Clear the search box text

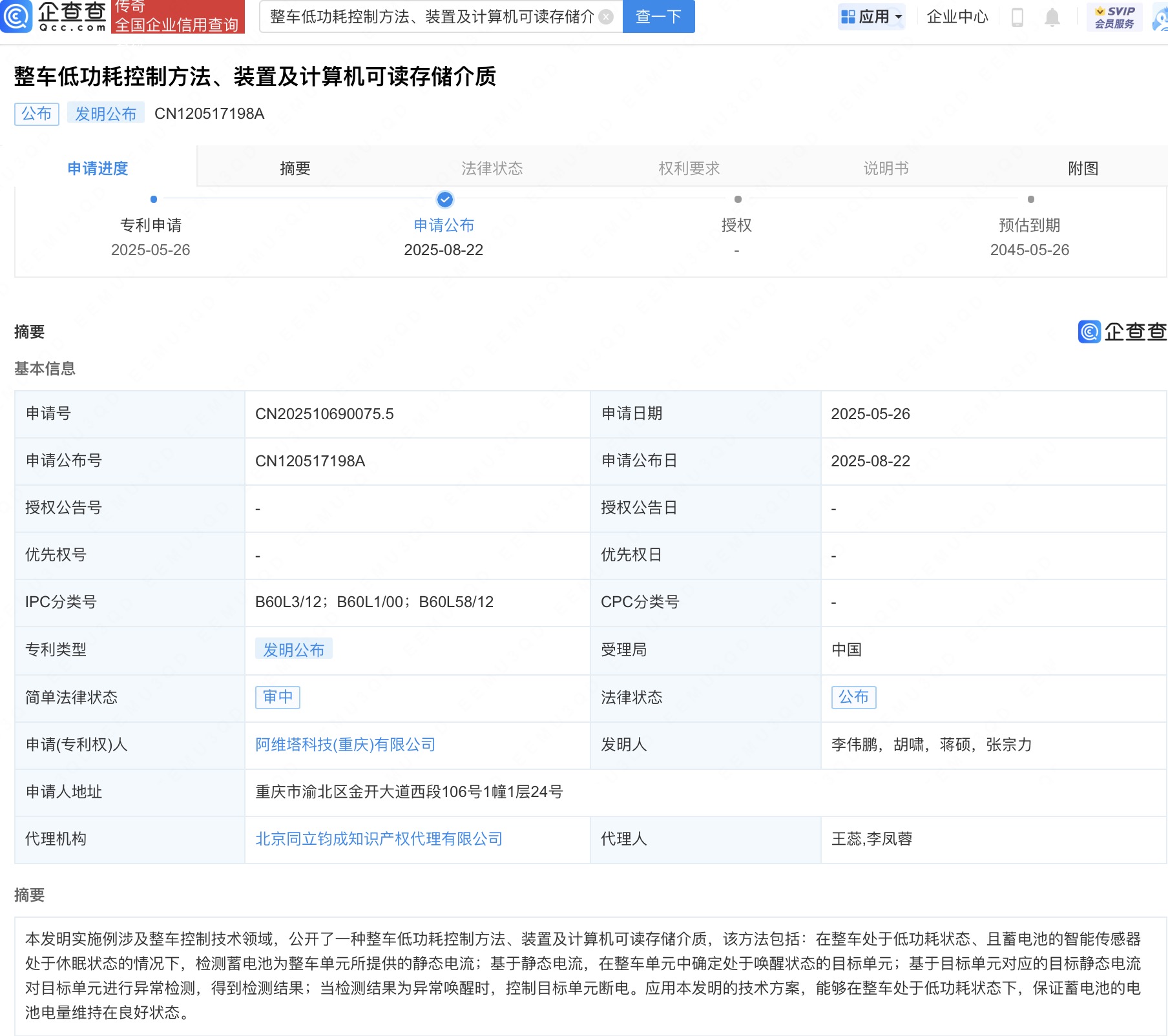tap(606, 17)
